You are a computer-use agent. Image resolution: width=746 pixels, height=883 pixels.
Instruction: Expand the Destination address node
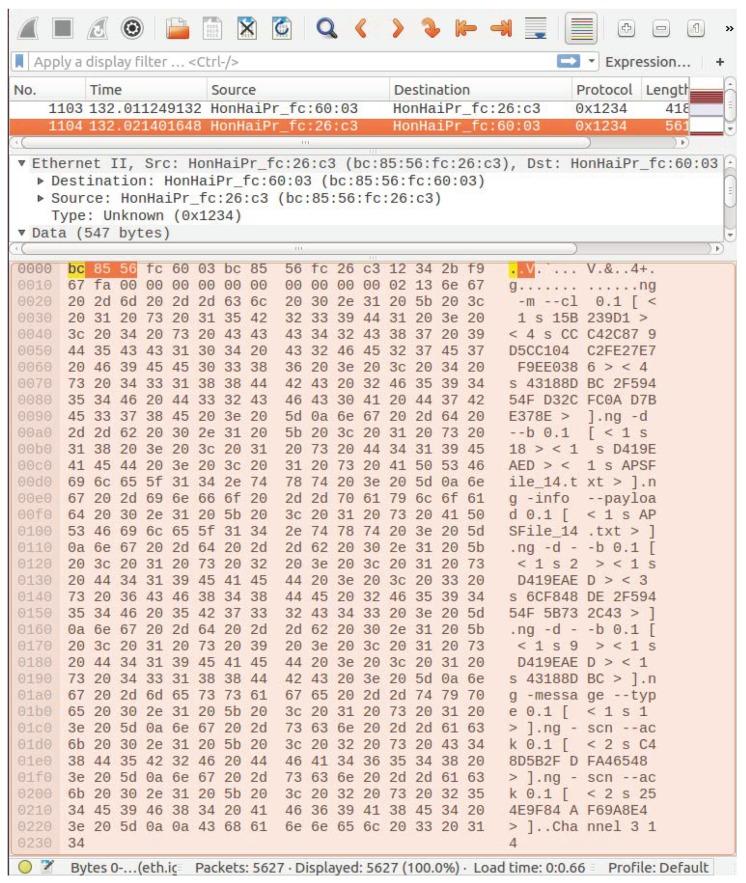coord(41,181)
